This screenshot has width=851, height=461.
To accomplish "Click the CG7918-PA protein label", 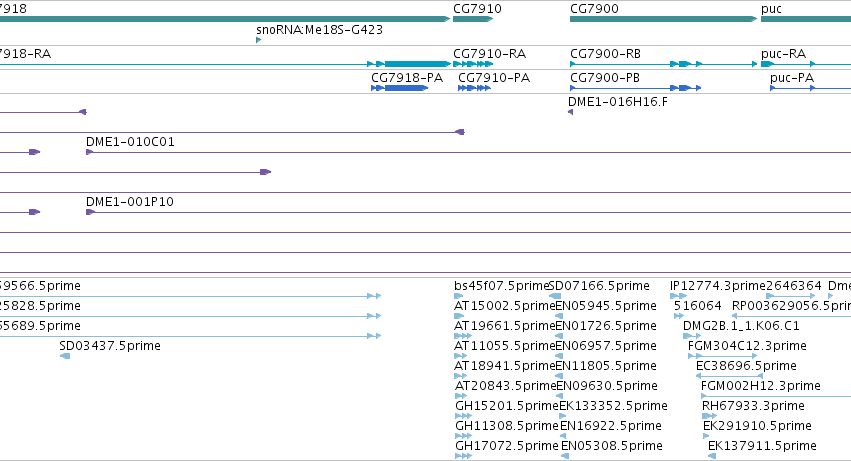I will click(407, 78).
